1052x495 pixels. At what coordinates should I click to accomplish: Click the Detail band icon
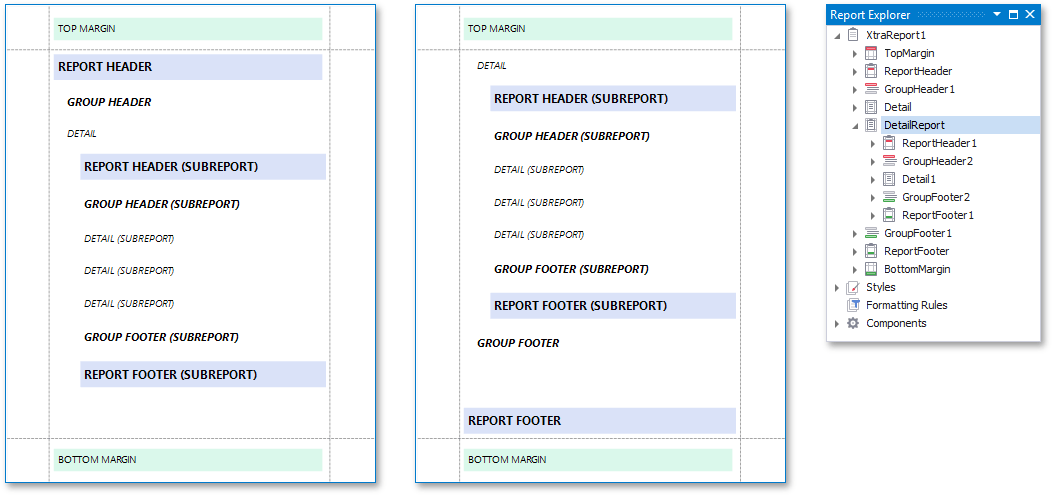click(871, 107)
